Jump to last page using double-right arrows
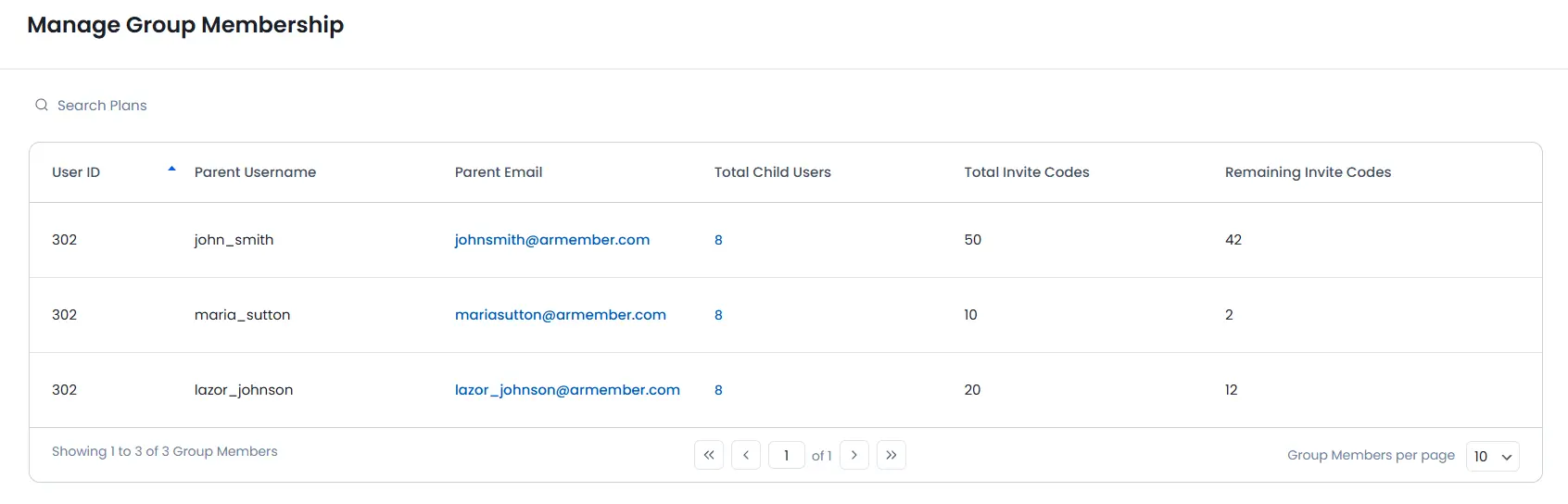This screenshot has width=1568, height=504. point(891,455)
